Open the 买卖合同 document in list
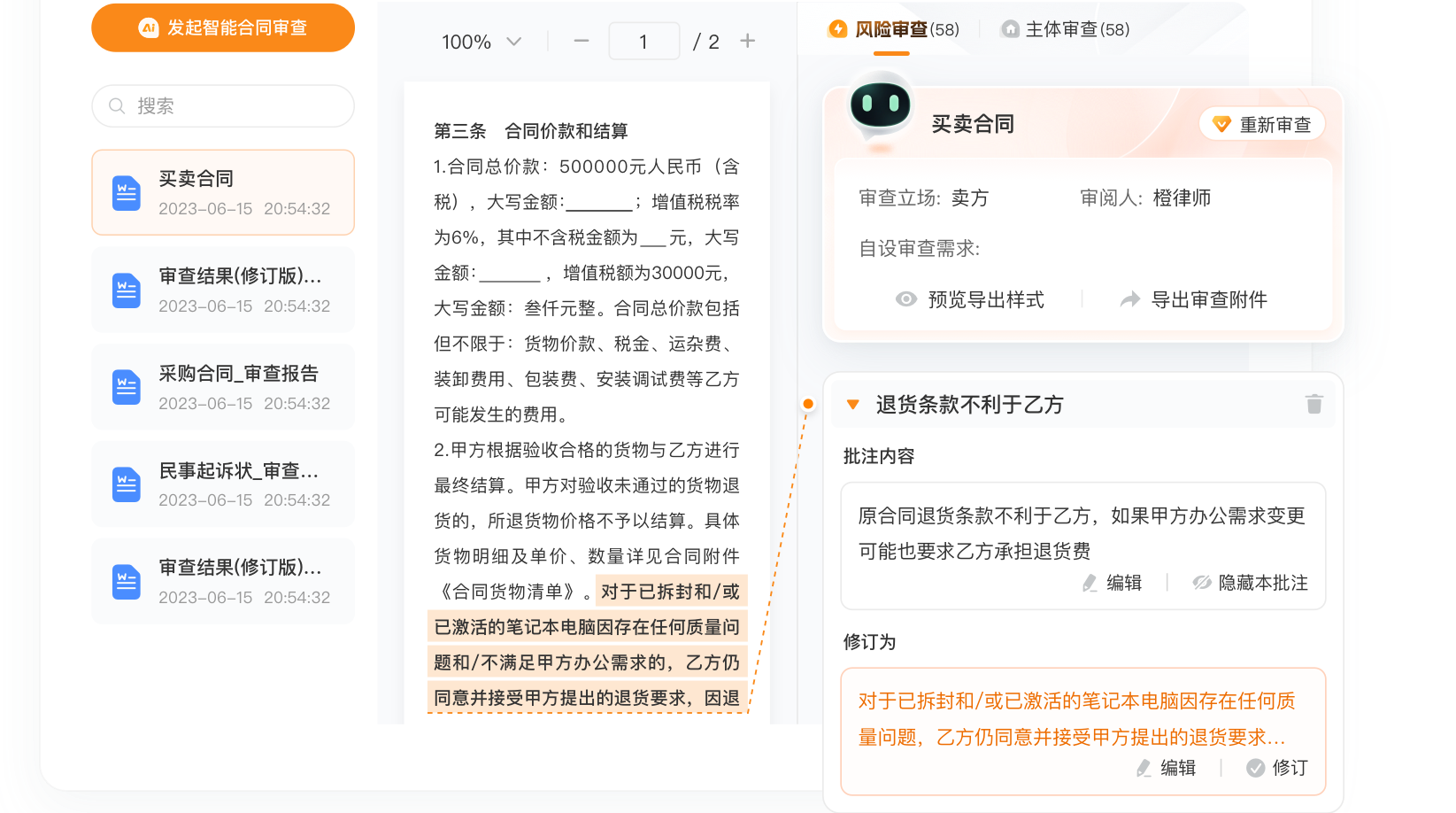The height and width of the screenshot is (813, 1456). tap(223, 192)
